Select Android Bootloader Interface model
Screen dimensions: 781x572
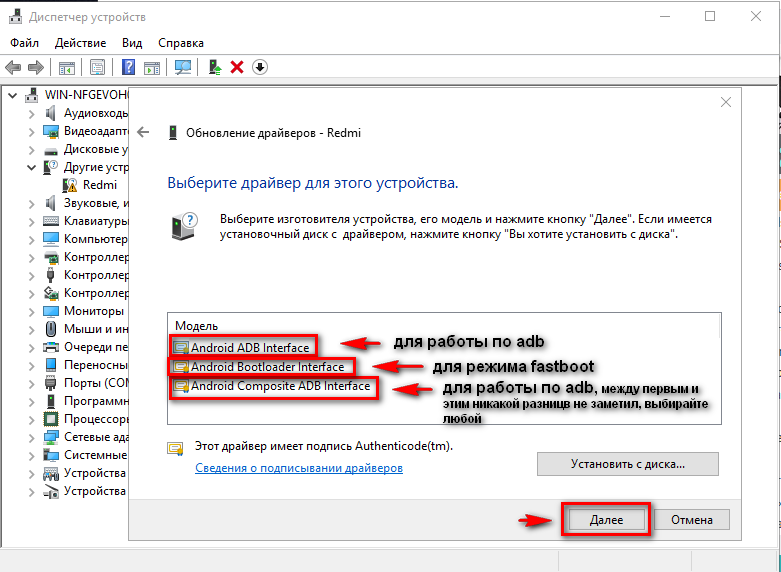pos(267,367)
